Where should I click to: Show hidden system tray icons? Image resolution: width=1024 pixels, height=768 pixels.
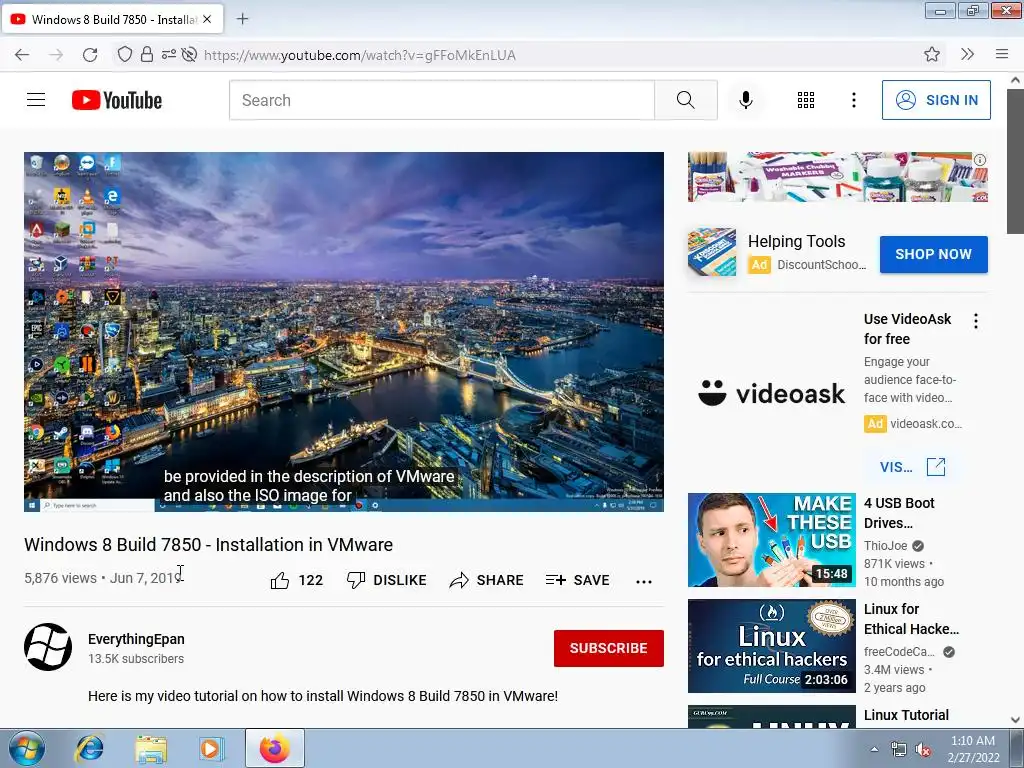pos(874,749)
